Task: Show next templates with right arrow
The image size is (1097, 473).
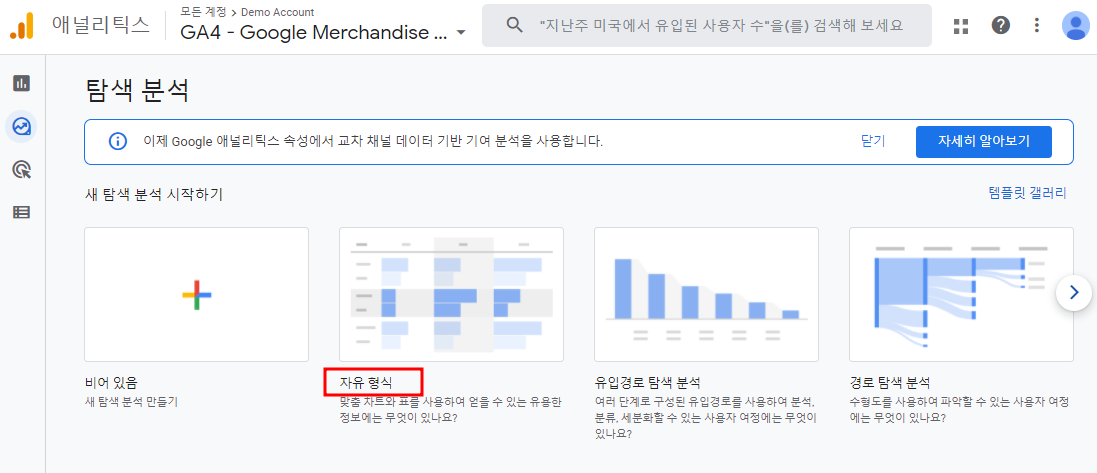Action: [x=1074, y=292]
